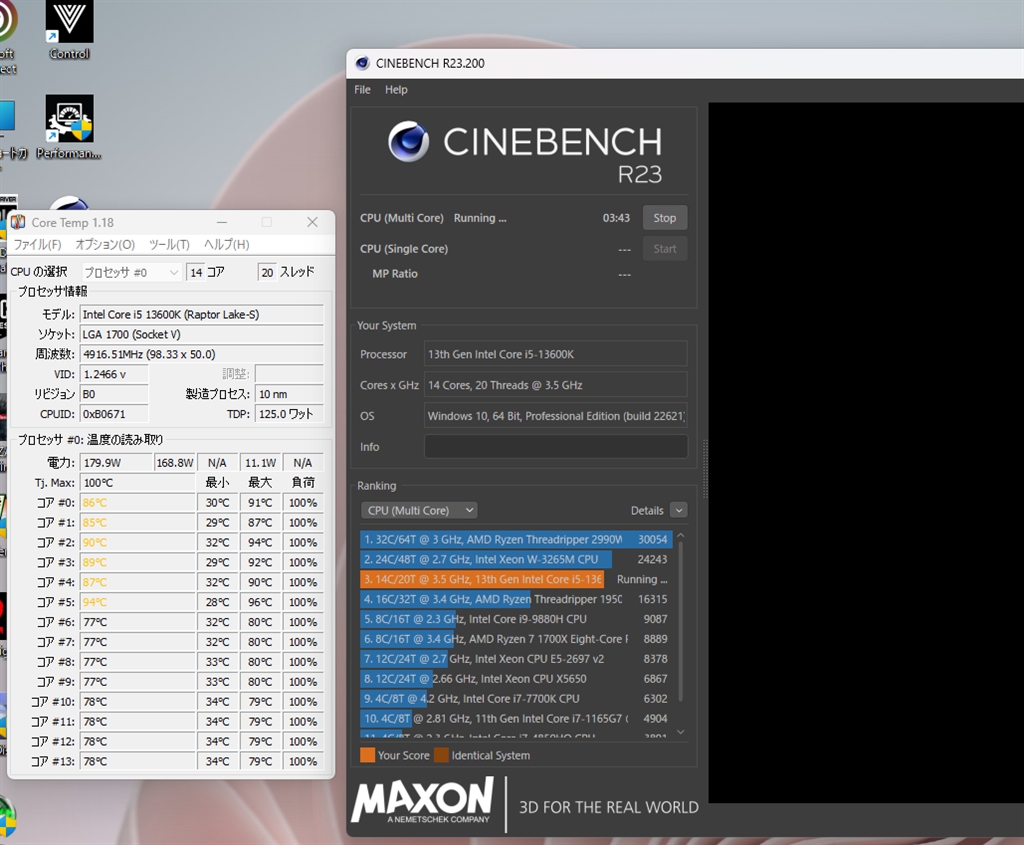Open the Performance desktop shortcut icon
Viewport: 1024px width, 845px height.
click(69, 127)
